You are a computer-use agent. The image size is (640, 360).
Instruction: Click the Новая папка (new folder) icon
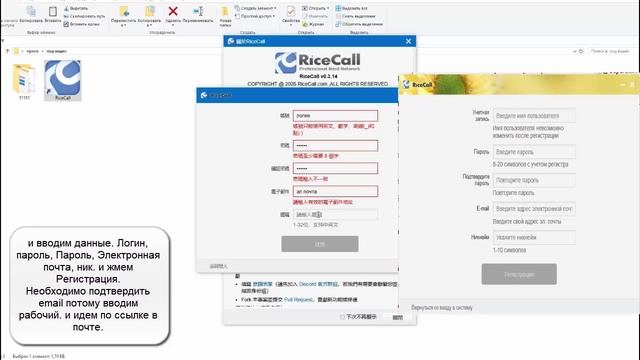(x=225, y=12)
